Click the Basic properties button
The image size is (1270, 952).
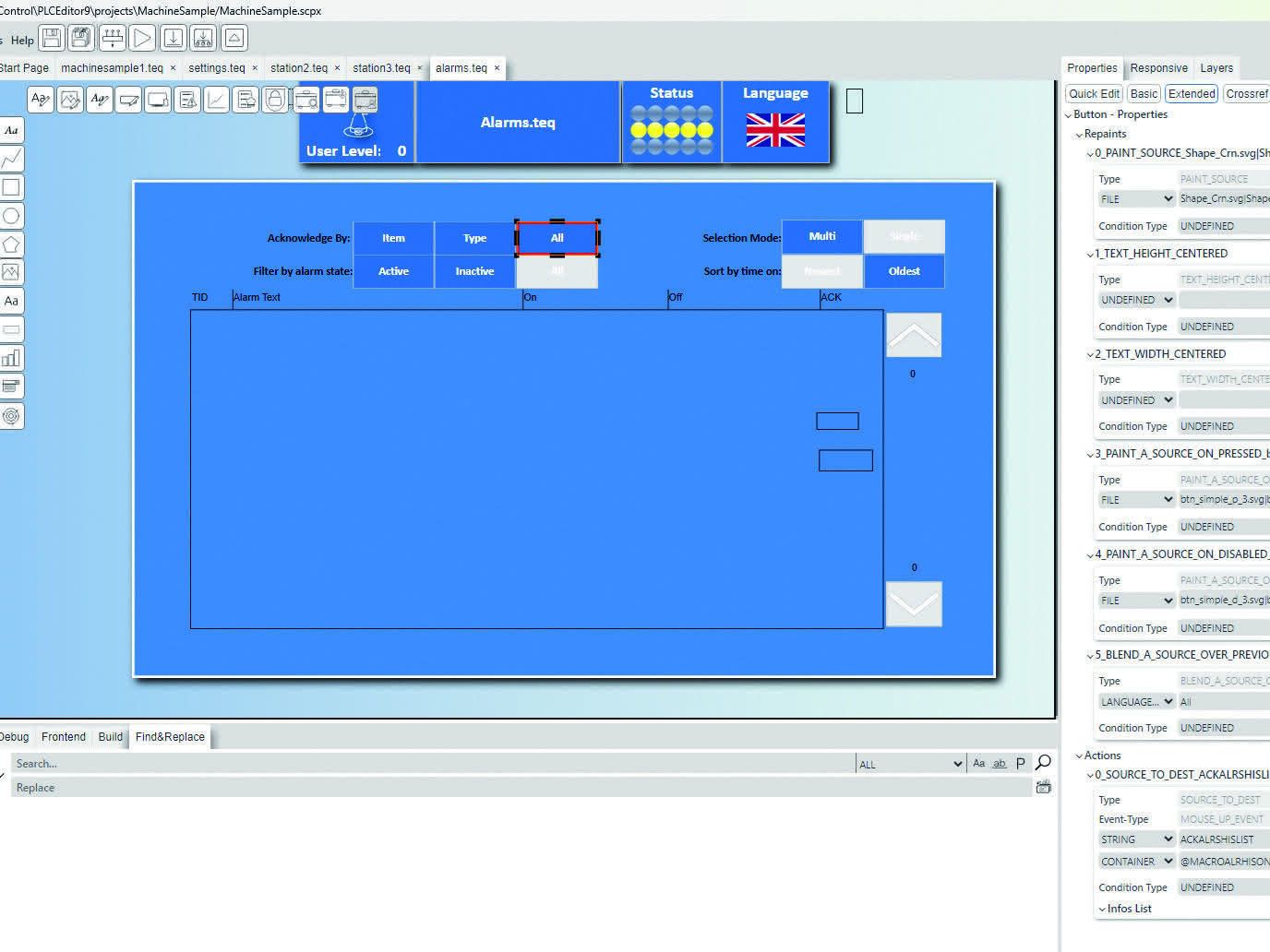(x=1144, y=93)
